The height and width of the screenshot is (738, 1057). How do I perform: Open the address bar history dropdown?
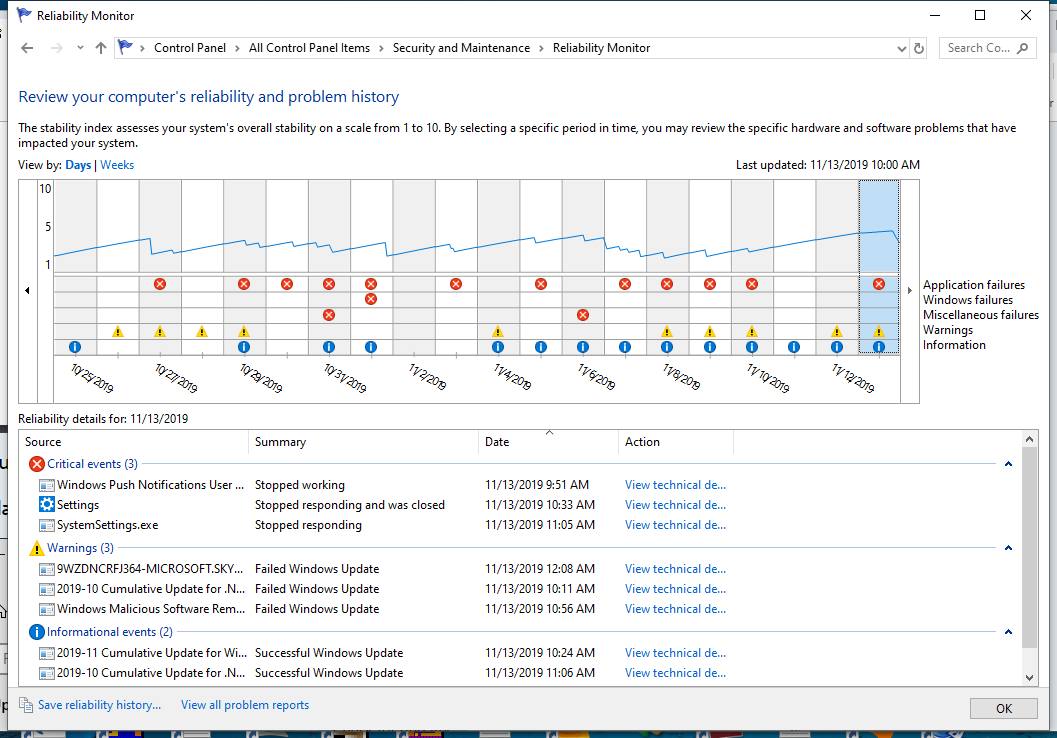pyautogui.click(x=901, y=49)
